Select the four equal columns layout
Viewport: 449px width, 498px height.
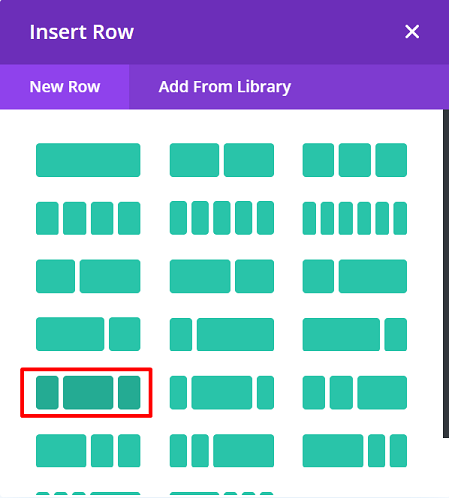click(x=88, y=218)
